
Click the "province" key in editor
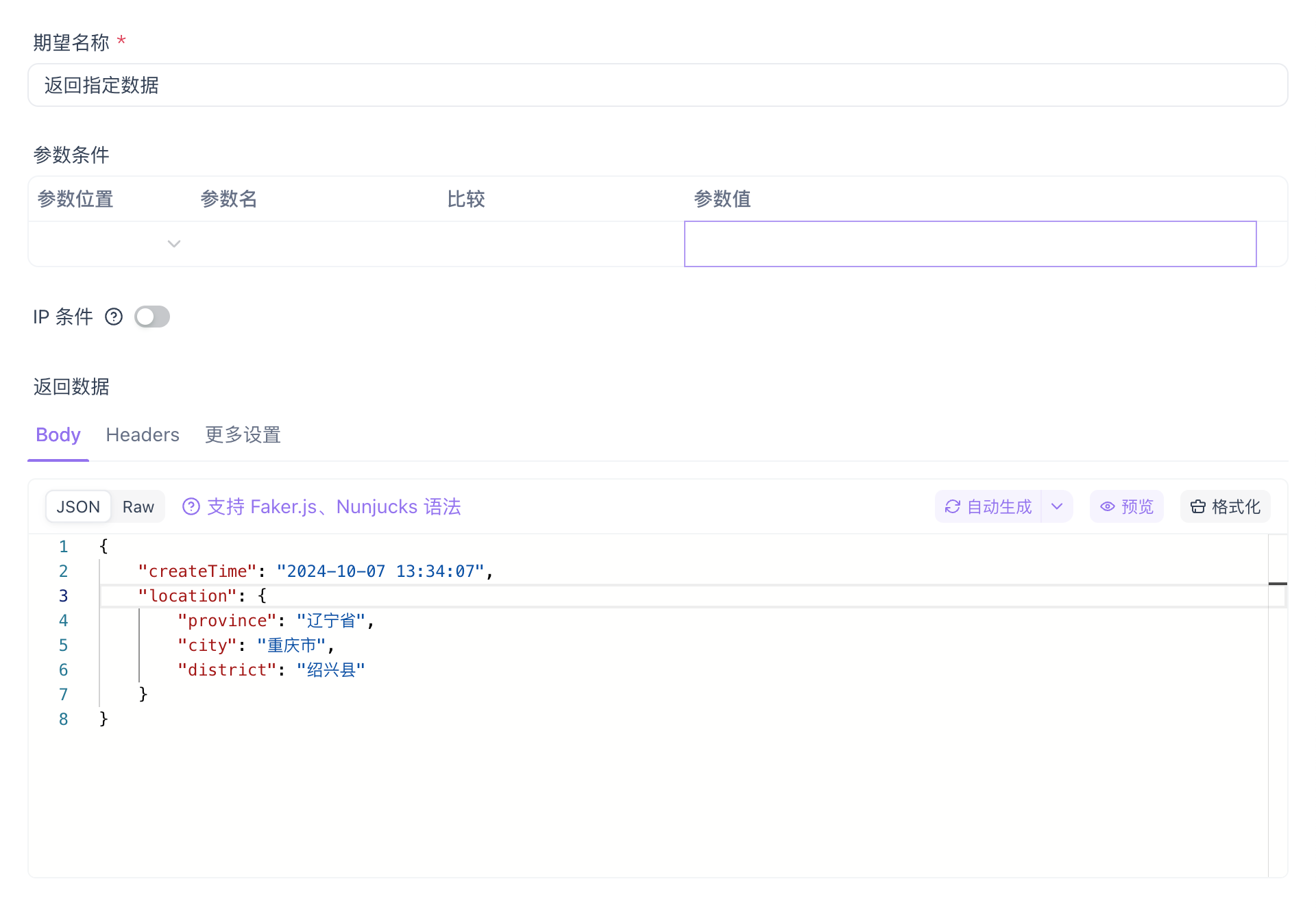pos(227,620)
